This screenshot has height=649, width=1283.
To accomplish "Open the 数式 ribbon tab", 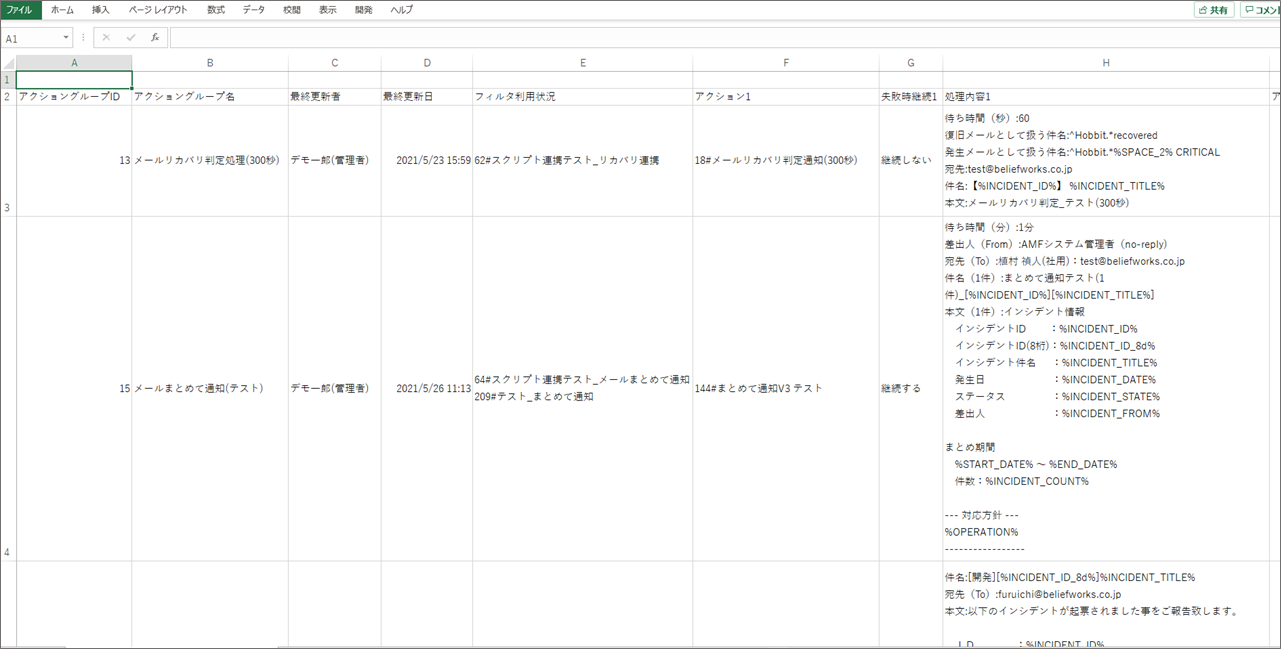I will coord(216,9).
